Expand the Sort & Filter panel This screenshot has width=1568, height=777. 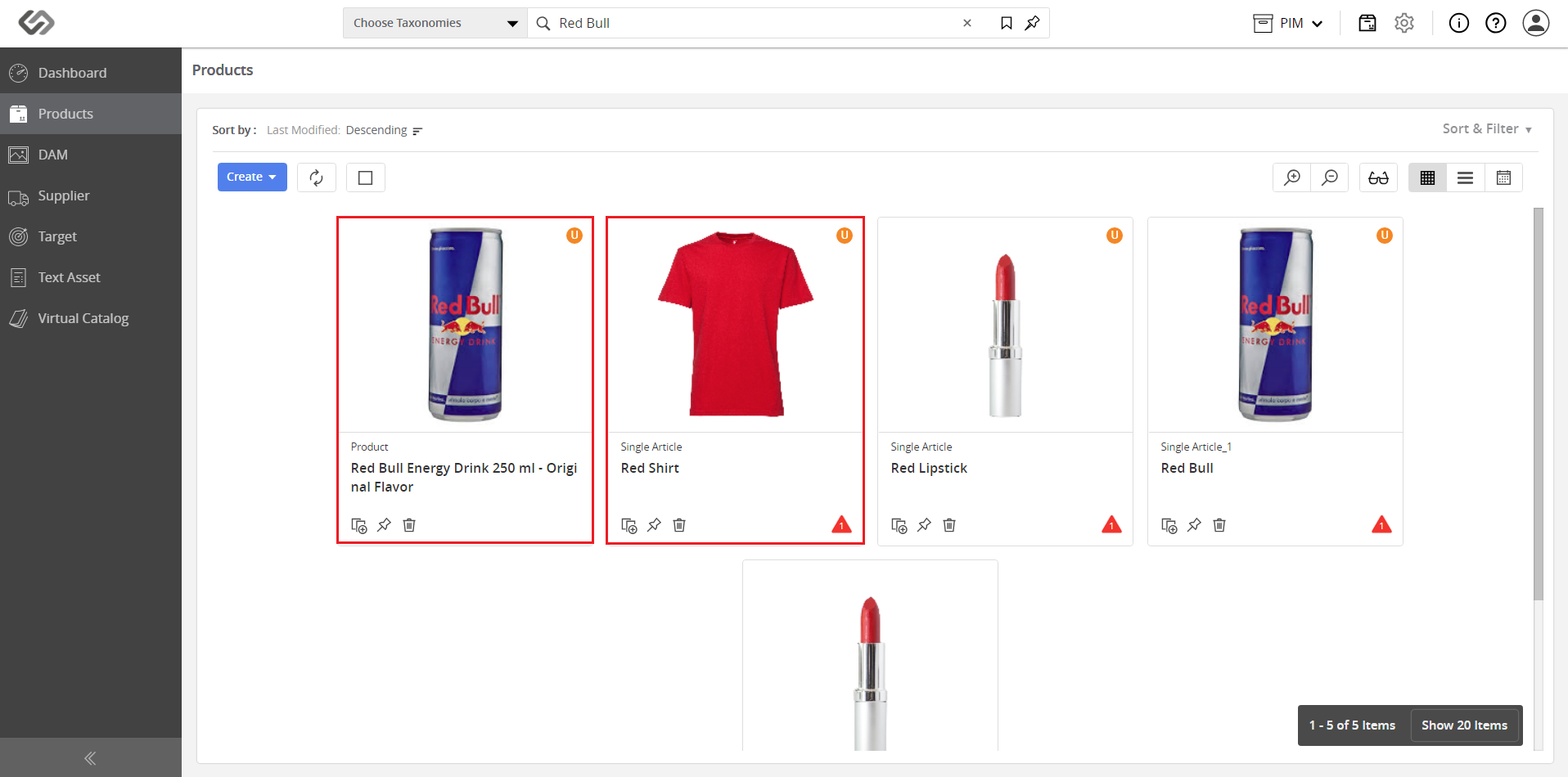(x=1487, y=129)
